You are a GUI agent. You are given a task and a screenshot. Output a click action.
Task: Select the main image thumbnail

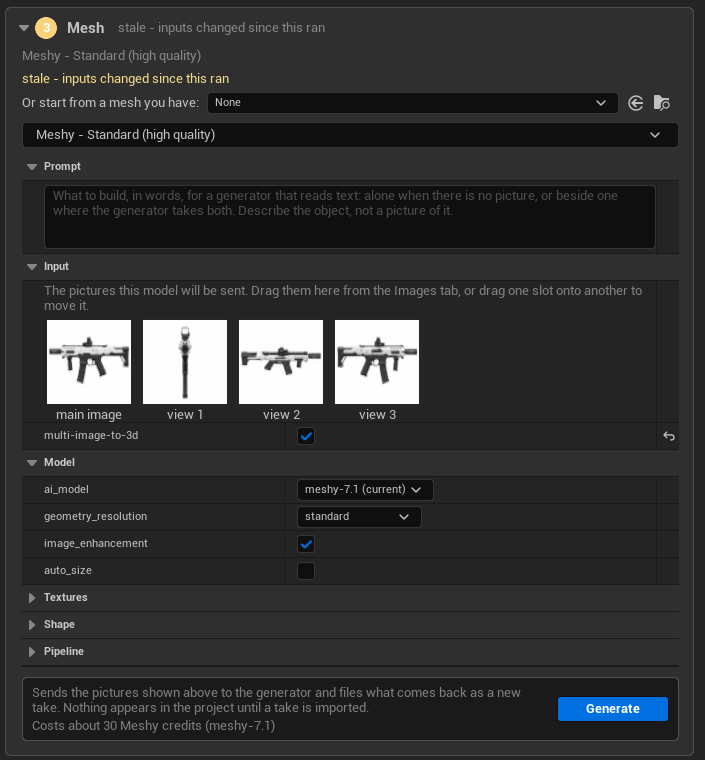point(89,362)
